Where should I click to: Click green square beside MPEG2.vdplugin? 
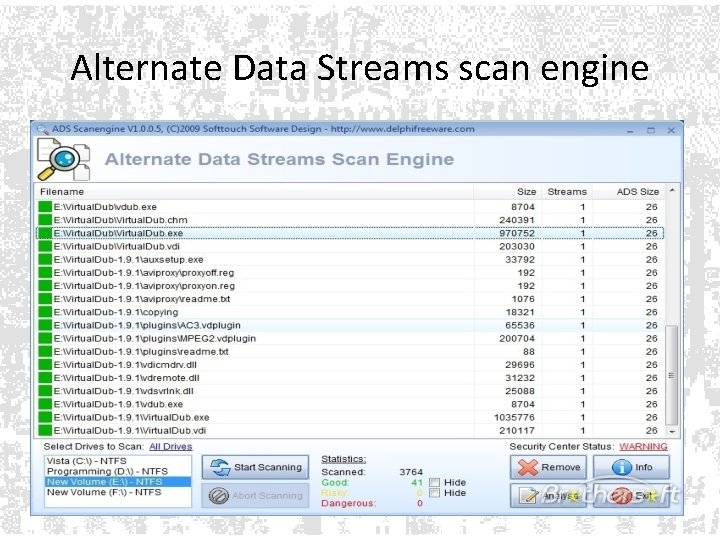coord(45,338)
